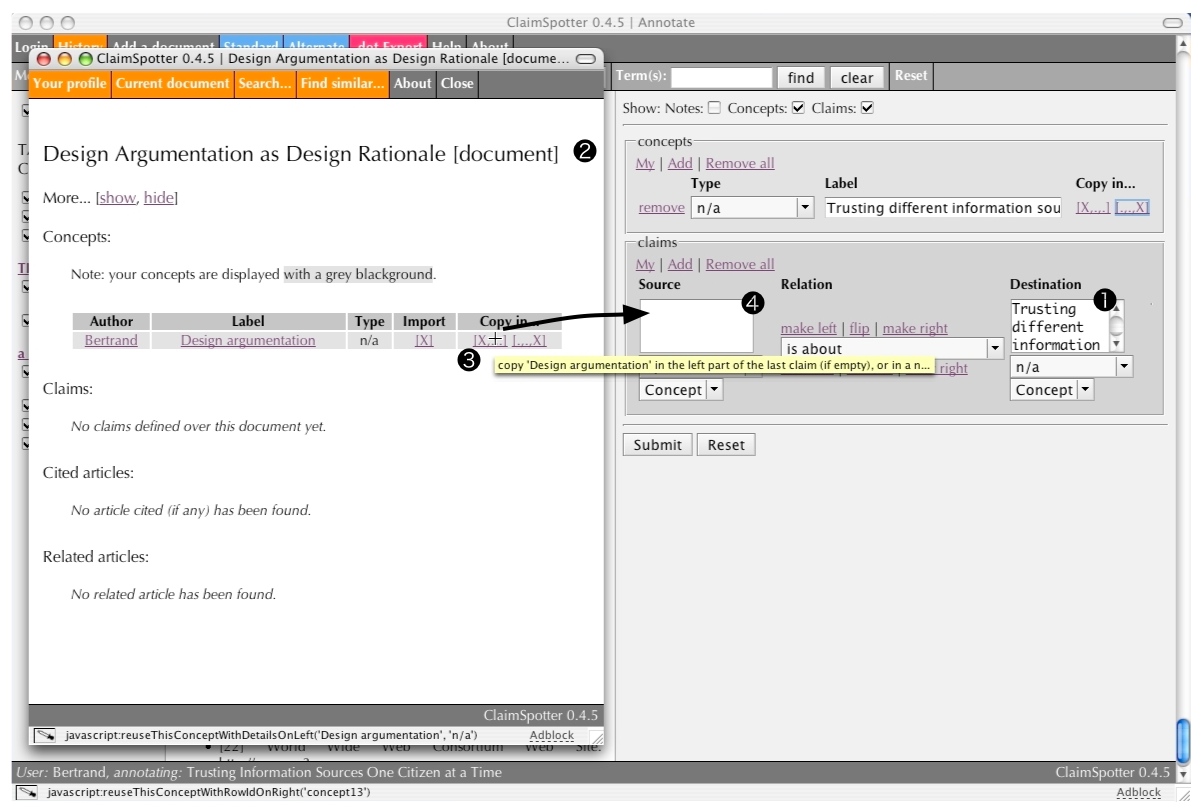Click My link in concepts section
This screenshot has width=1202, height=810.
[x=645, y=163]
